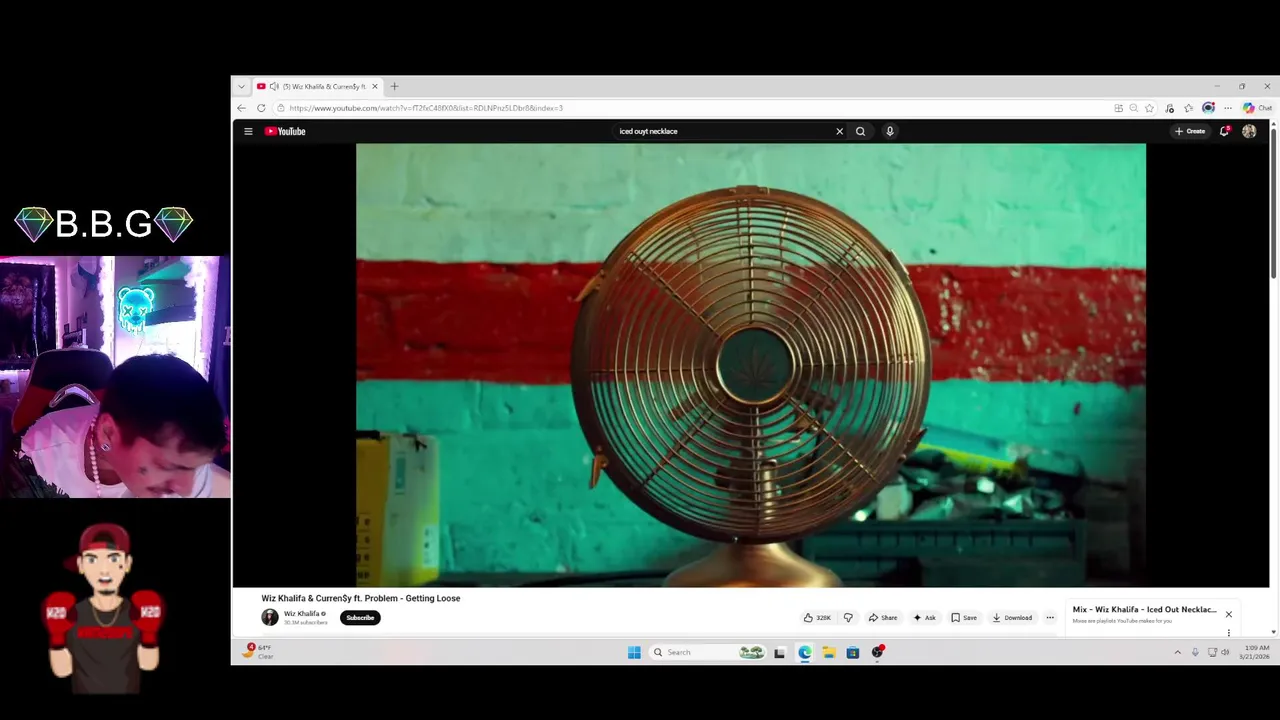
Task: Share the Getting Loose video
Action: pos(883,617)
